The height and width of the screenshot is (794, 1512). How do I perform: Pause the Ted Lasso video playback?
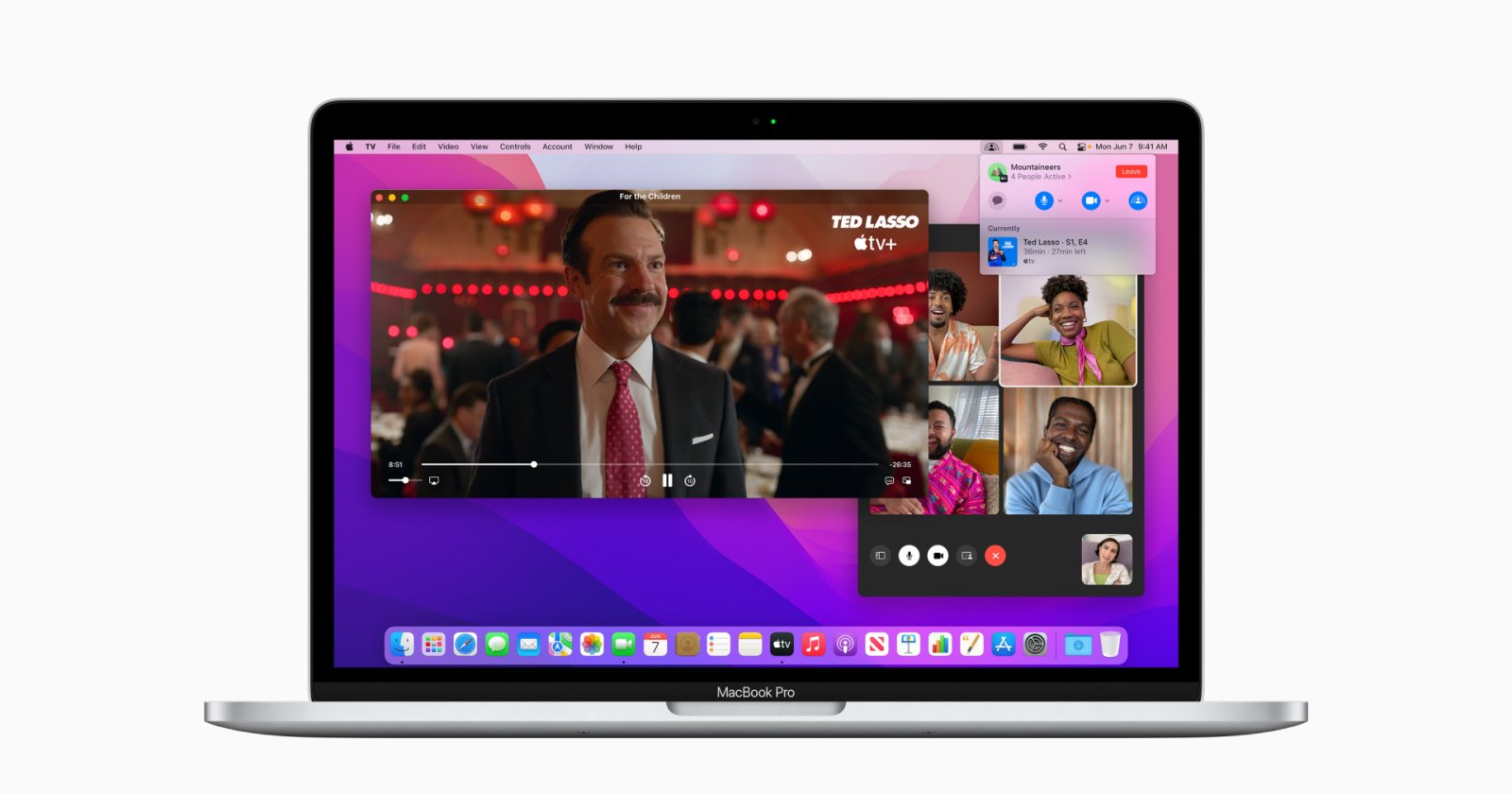tap(667, 480)
